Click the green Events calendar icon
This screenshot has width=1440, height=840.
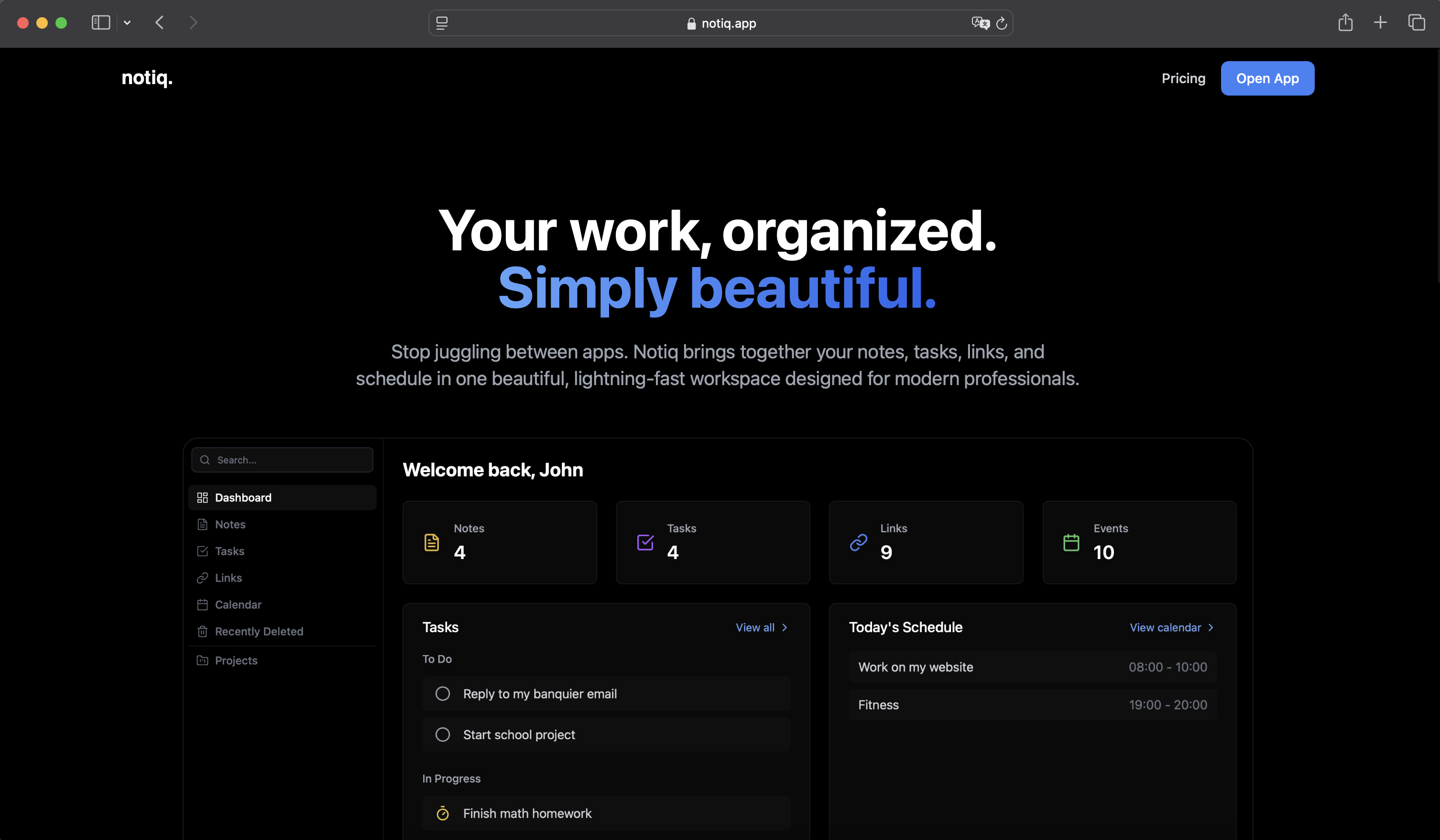tap(1071, 542)
